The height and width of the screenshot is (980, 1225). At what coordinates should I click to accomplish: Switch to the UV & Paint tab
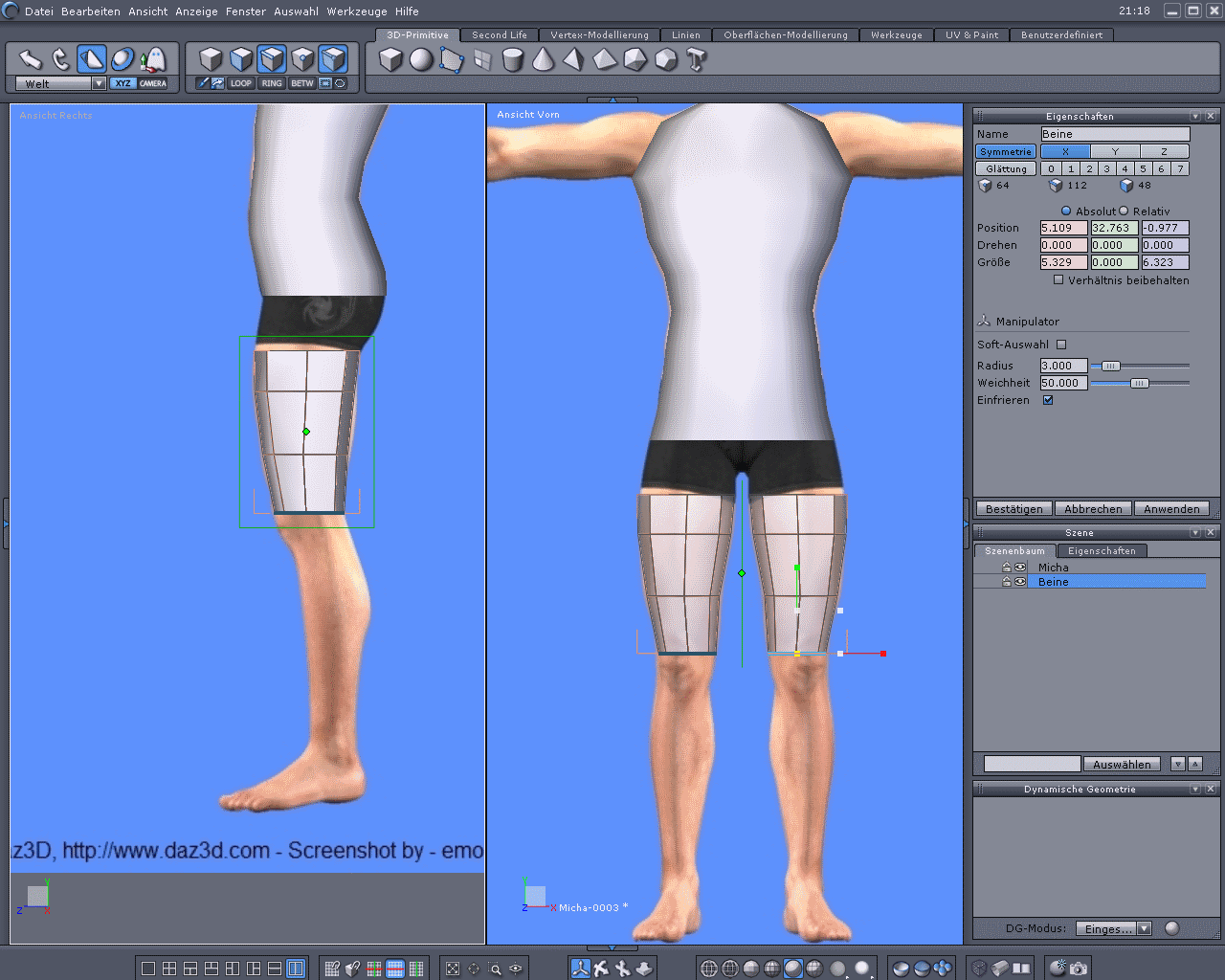pyautogui.click(x=971, y=34)
